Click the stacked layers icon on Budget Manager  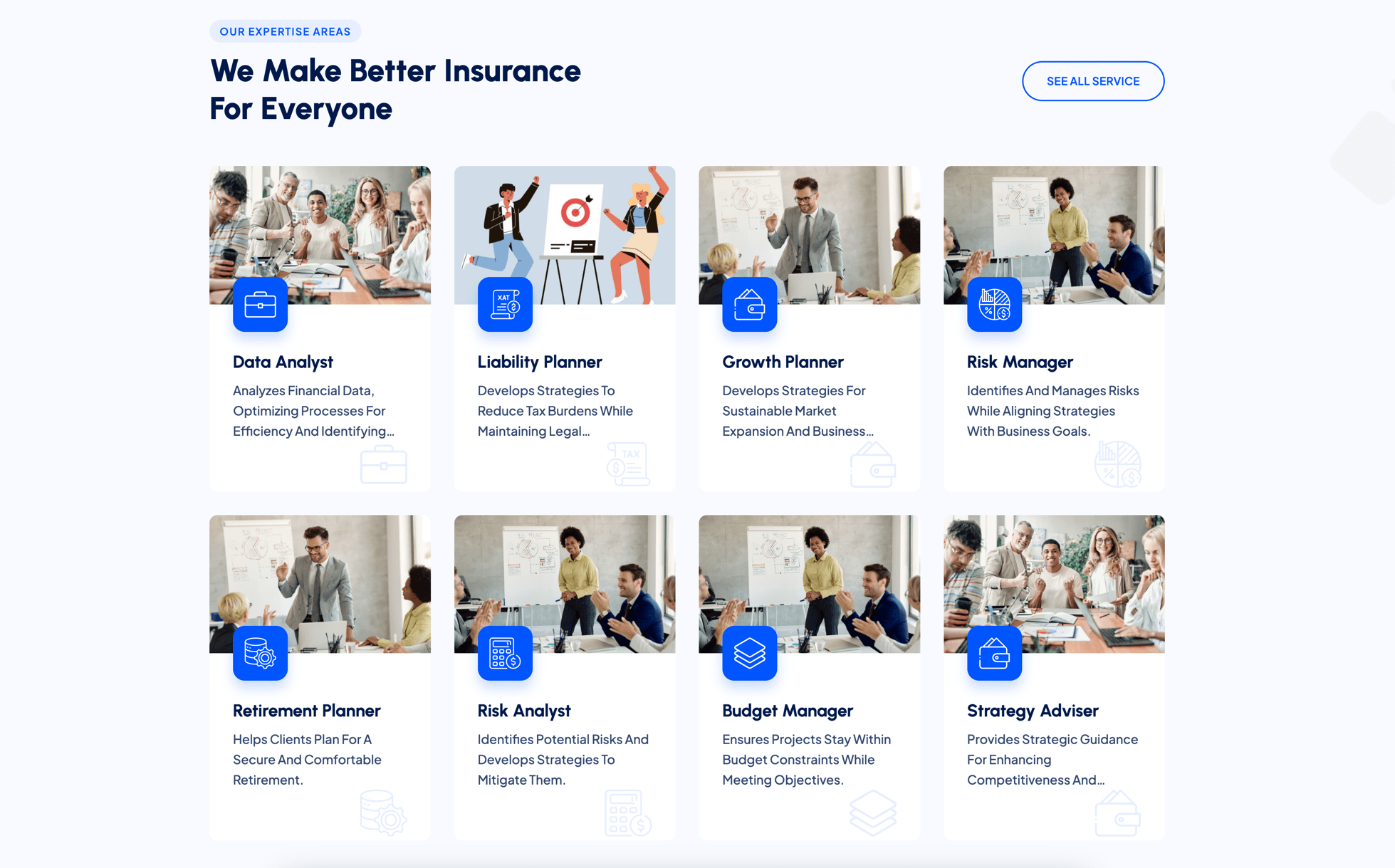click(749, 654)
